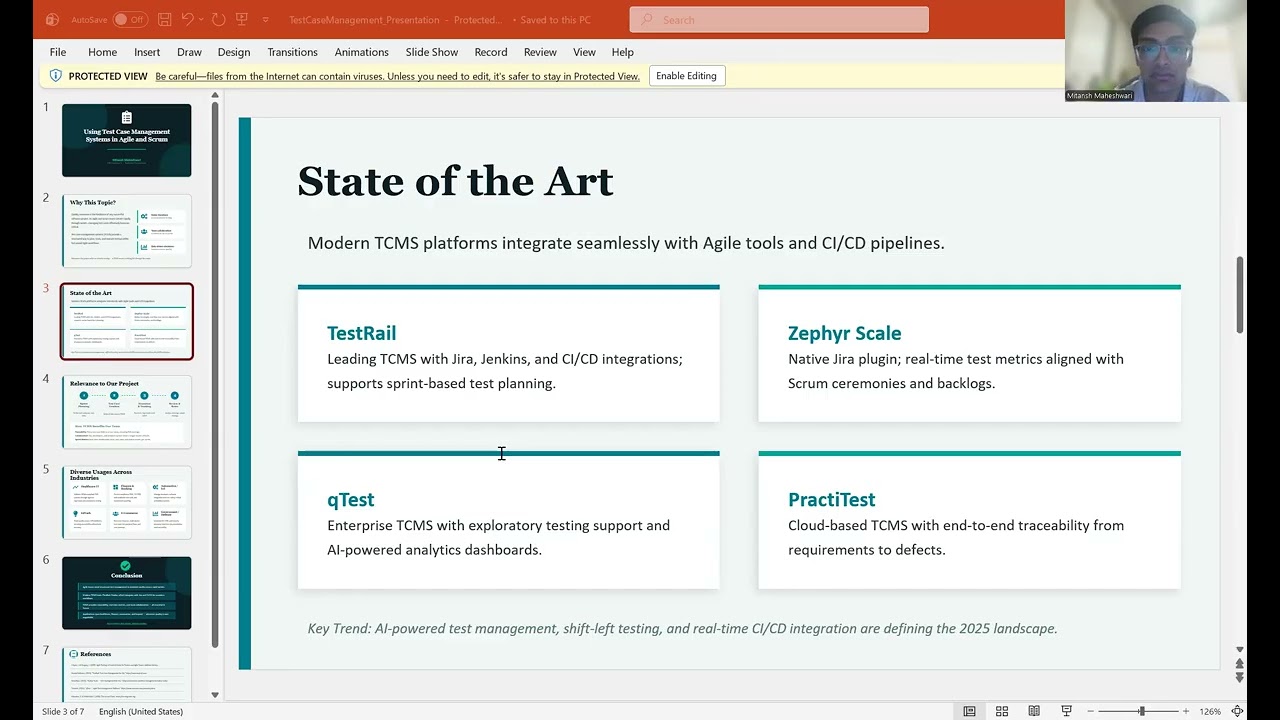Click the editor scroll down arrow

[1240, 650]
